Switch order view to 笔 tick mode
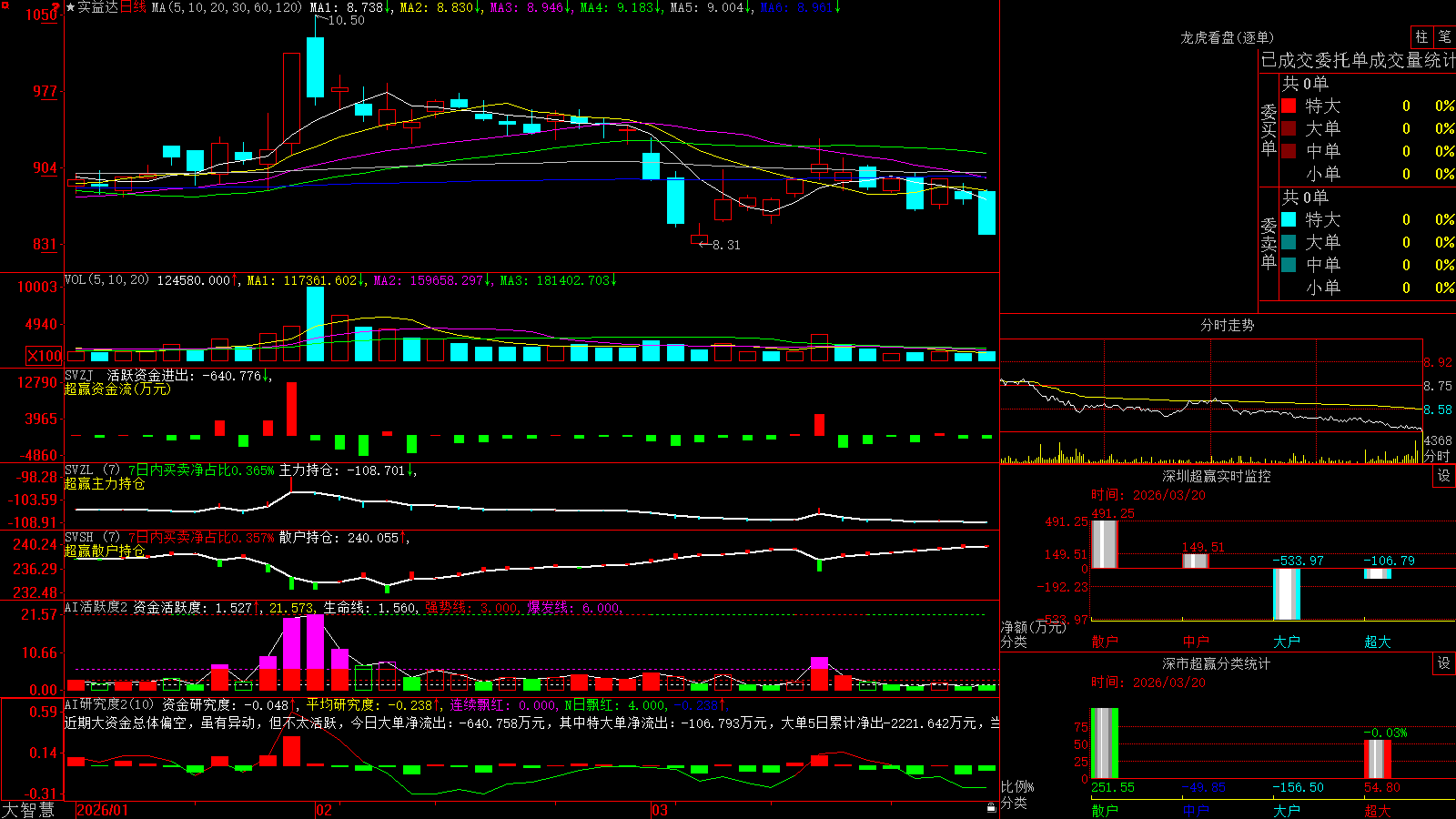This screenshot has height=819, width=1456. (1445, 36)
